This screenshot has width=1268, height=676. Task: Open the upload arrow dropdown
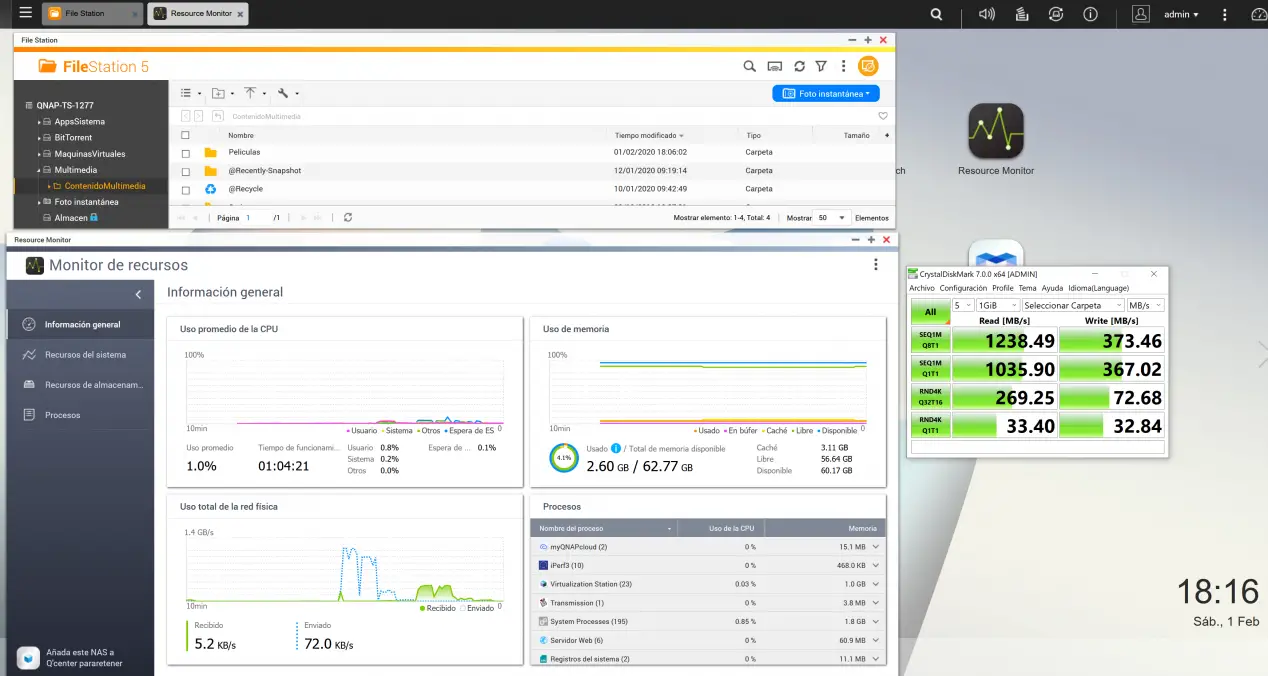pyautogui.click(x=255, y=93)
